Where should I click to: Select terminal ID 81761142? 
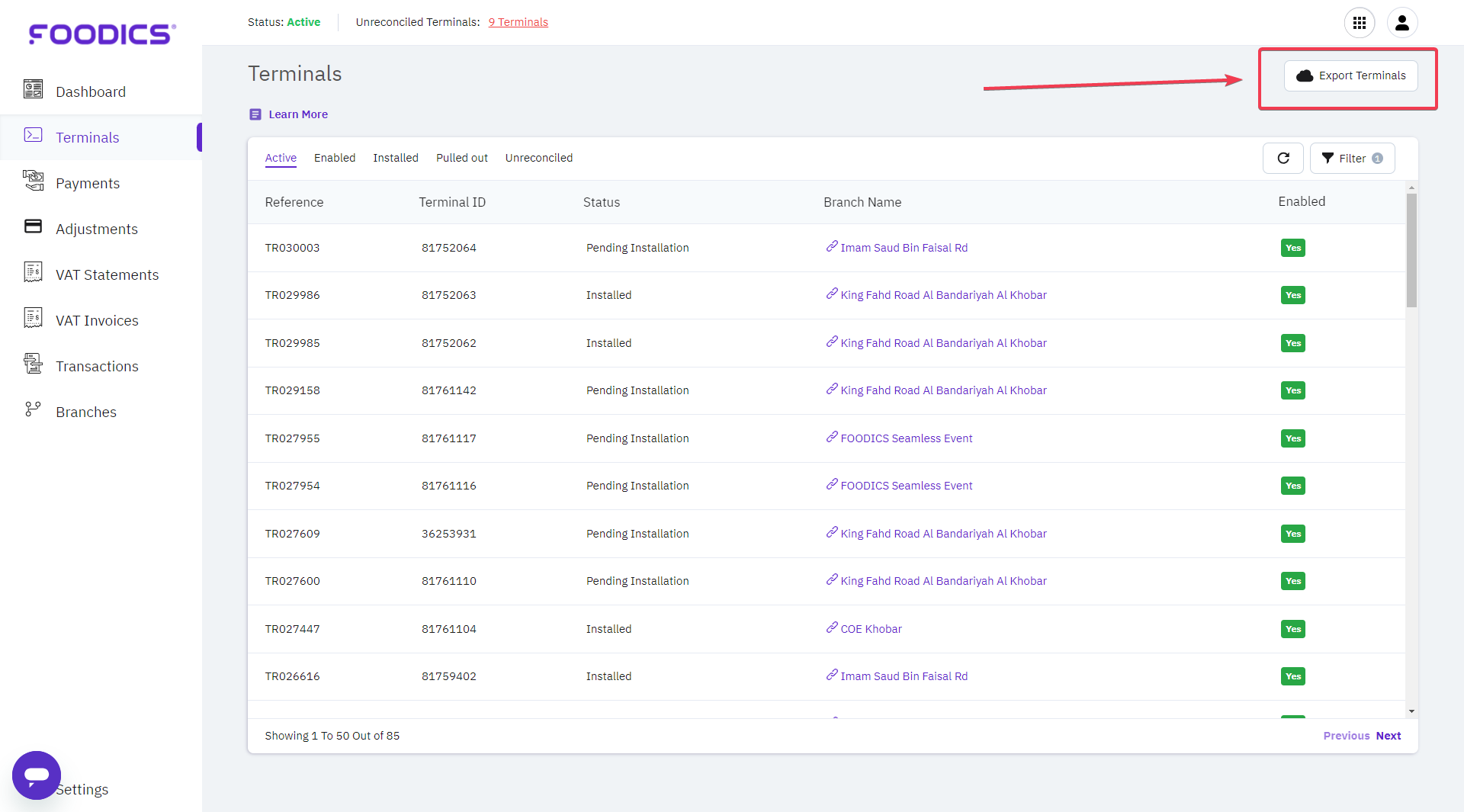(x=449, y=390)
